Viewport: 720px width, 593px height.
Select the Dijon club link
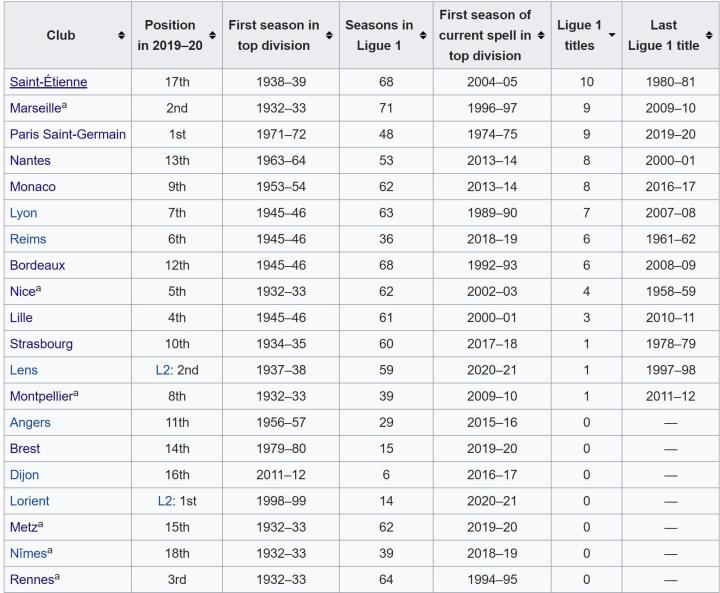tap(24, 475)
